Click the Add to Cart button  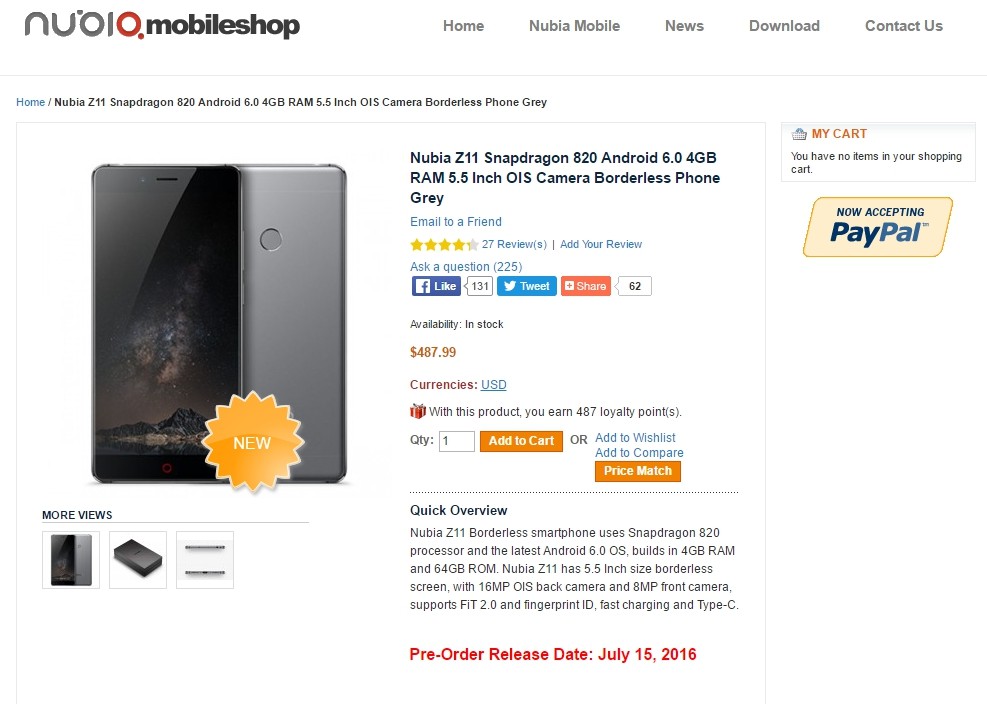(521, 441)
